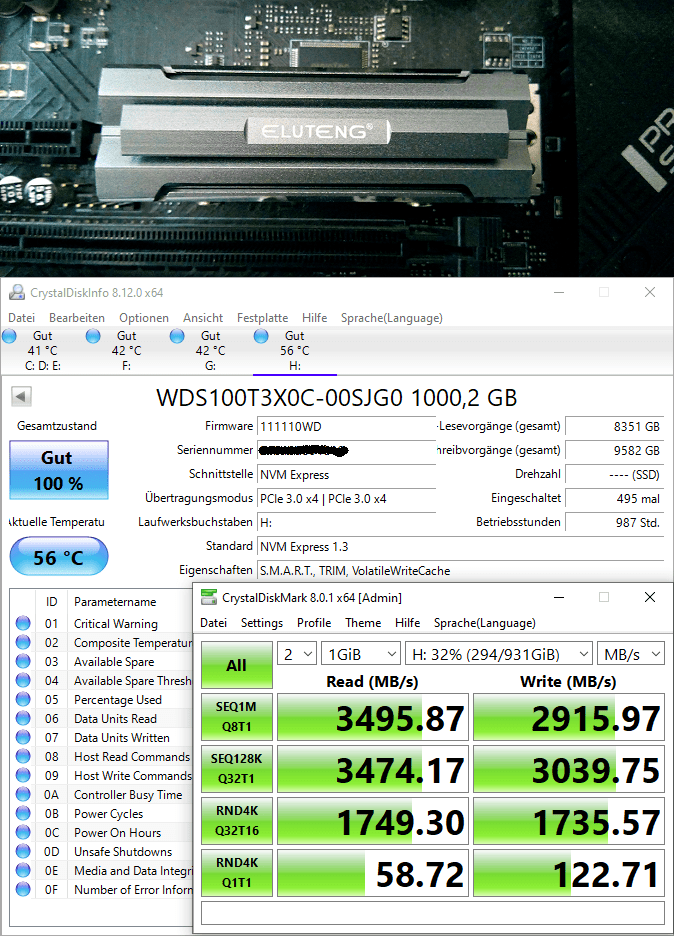The width and height of the screenshot is (674, 936).
Task: Start the SEQ128K Q32T1 test
Action: [237, 769]
